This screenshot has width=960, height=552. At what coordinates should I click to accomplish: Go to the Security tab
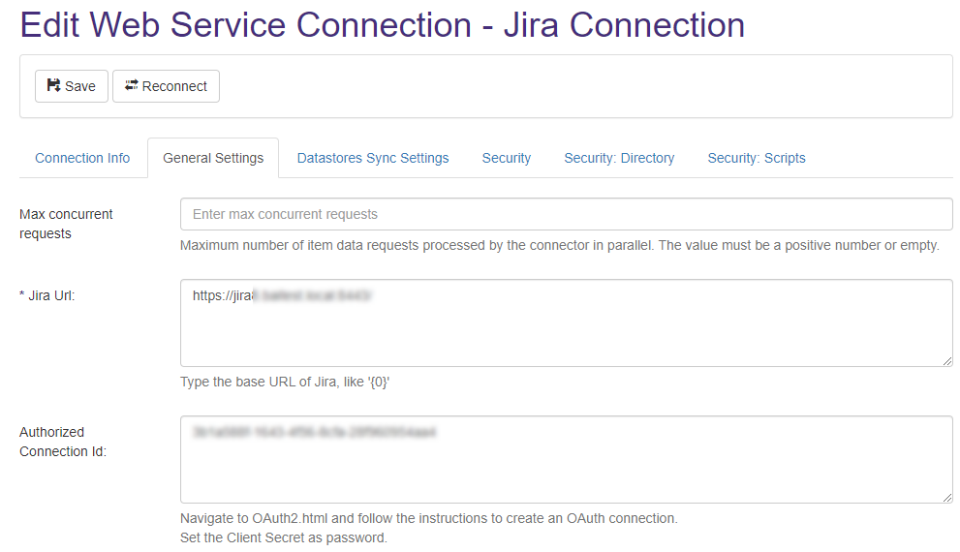tap(506, 158)
